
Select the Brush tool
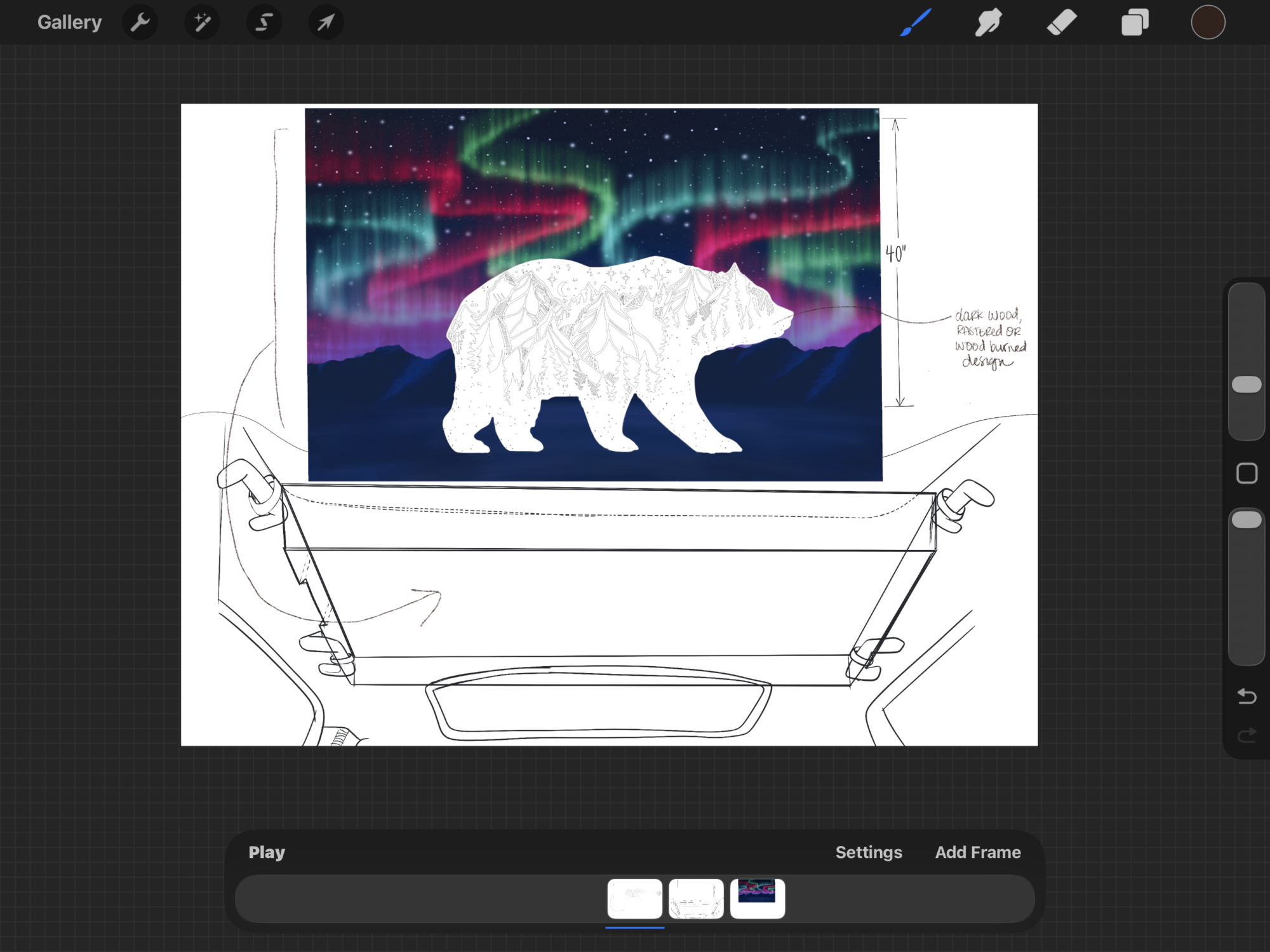coord(916,23)
